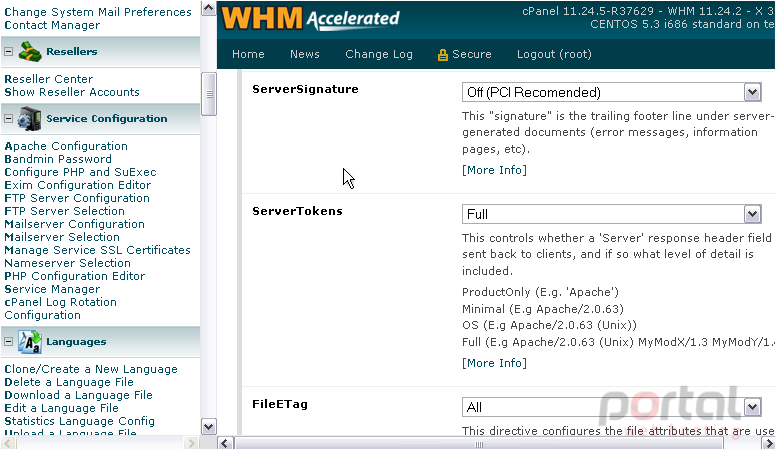Open Statistics Language Config
Image resolution: width=776 pixels, height=450 pixels.
[x=79, y=421]
